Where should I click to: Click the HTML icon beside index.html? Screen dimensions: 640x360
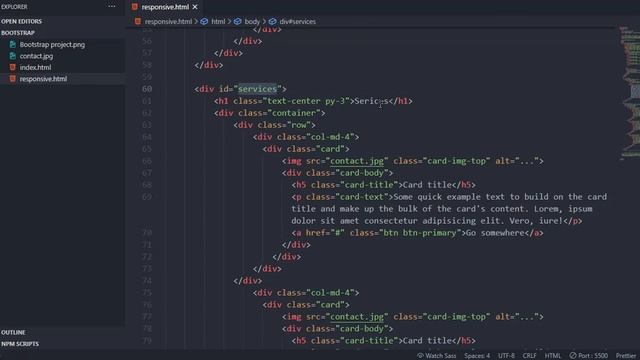coord(13,67)
